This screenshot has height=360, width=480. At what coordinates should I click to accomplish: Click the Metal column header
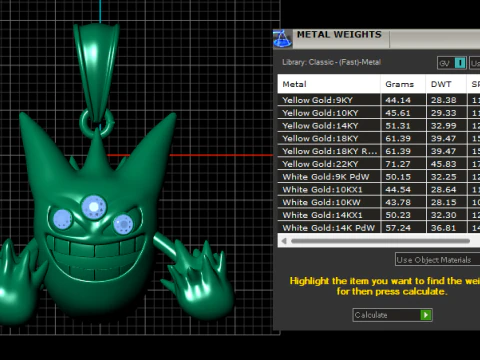click(329, 84)
